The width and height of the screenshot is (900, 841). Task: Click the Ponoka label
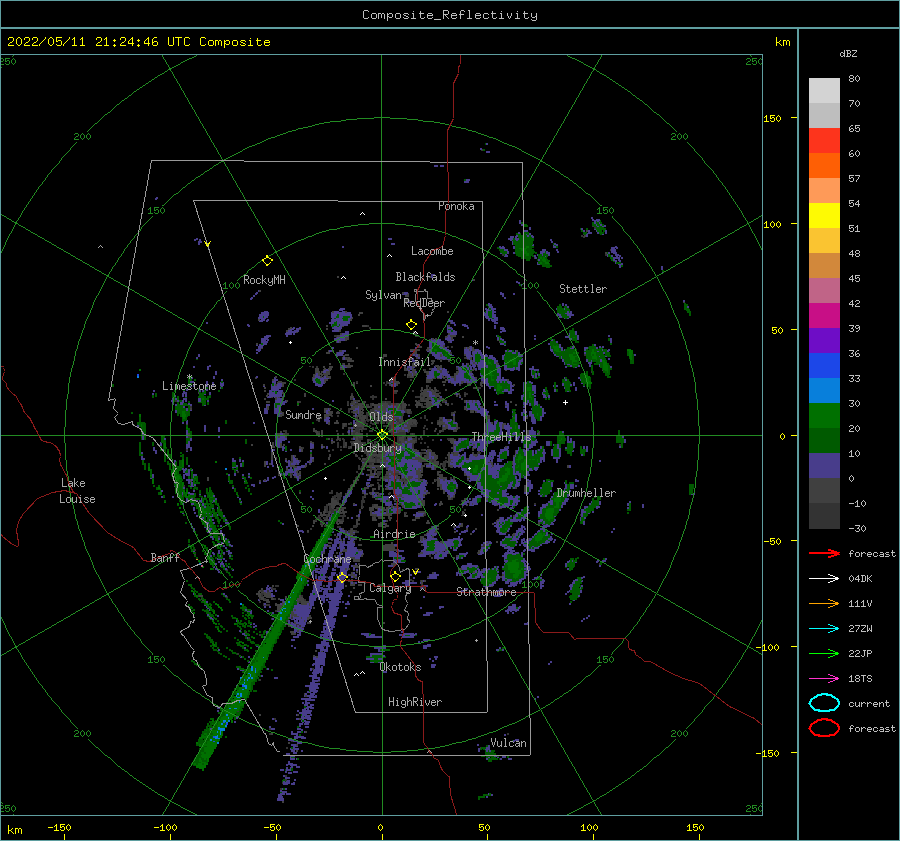[456, 207]
